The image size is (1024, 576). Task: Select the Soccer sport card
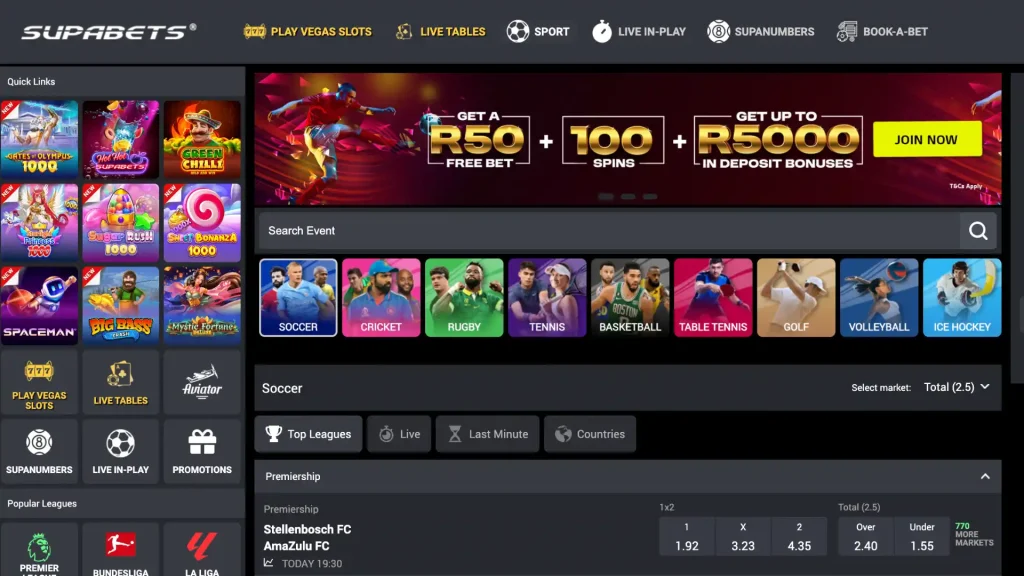coord(298,298)
